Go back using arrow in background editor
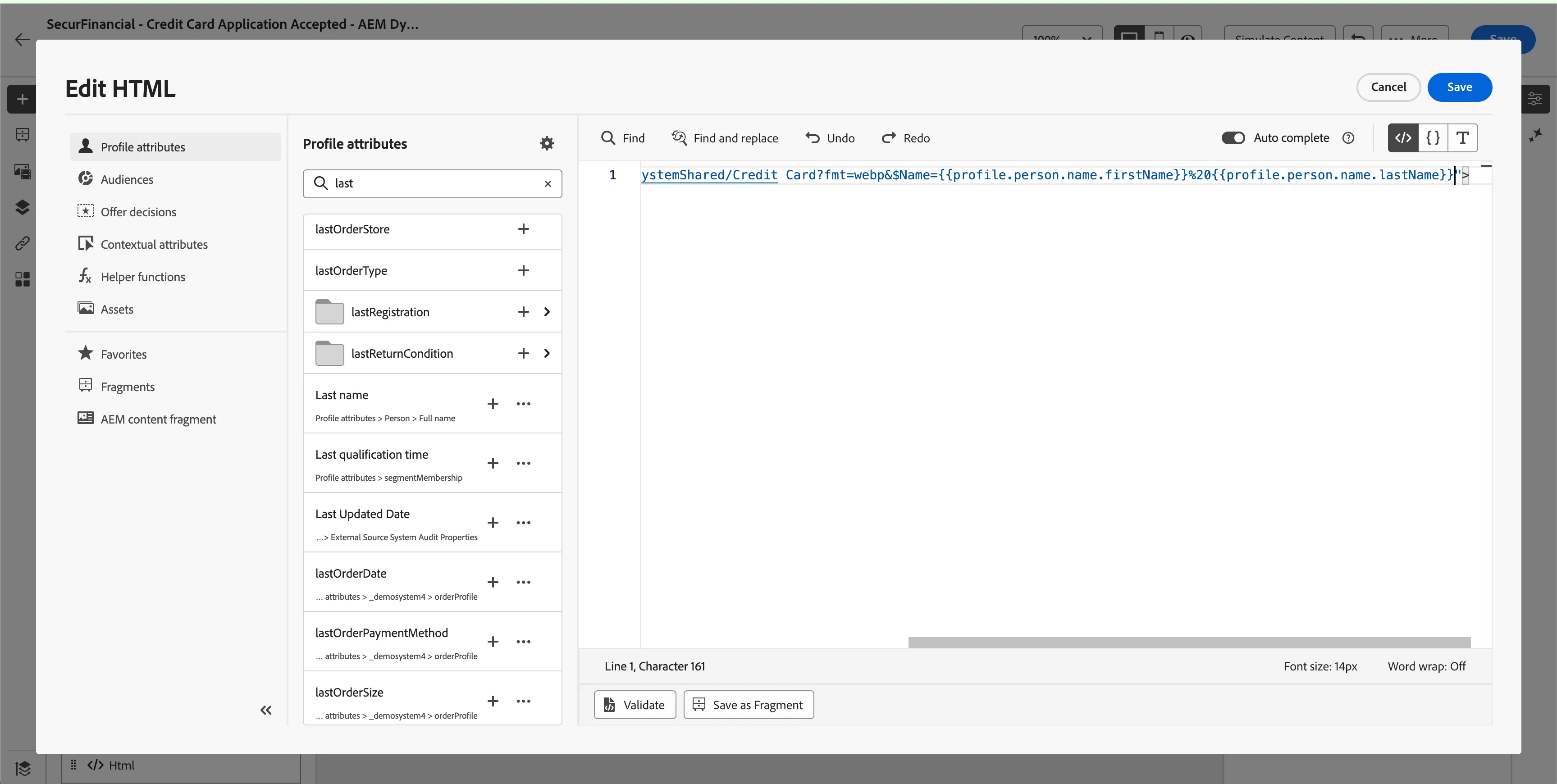Image resolution: width=1557 pixels, height=784 pixels. (23, 40)
